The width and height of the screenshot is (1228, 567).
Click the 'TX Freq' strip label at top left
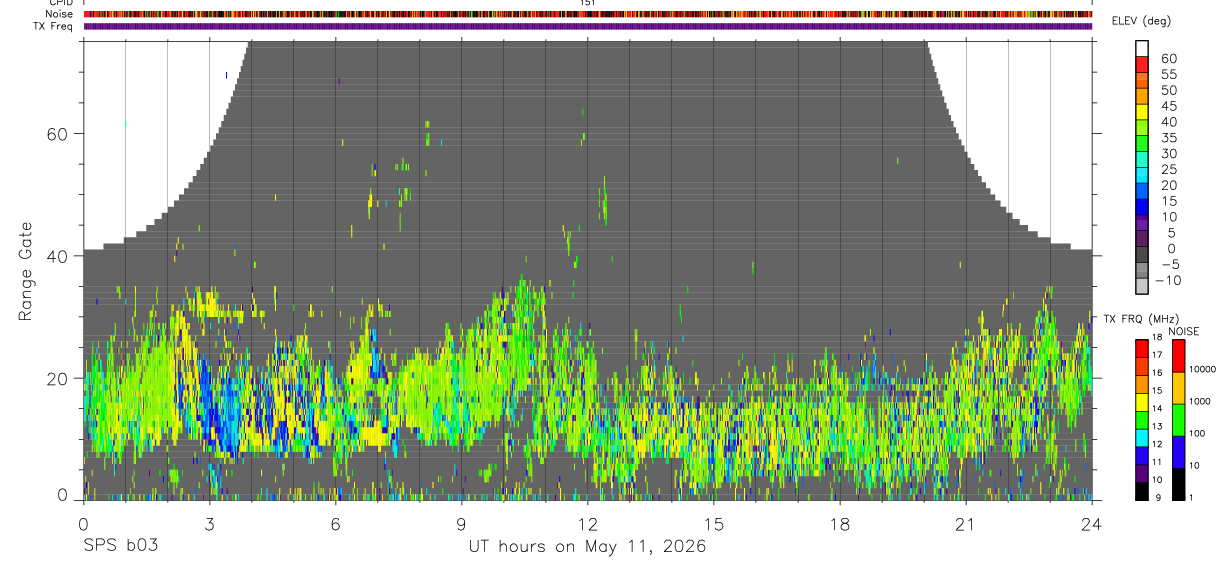click(x=55, y=26)
